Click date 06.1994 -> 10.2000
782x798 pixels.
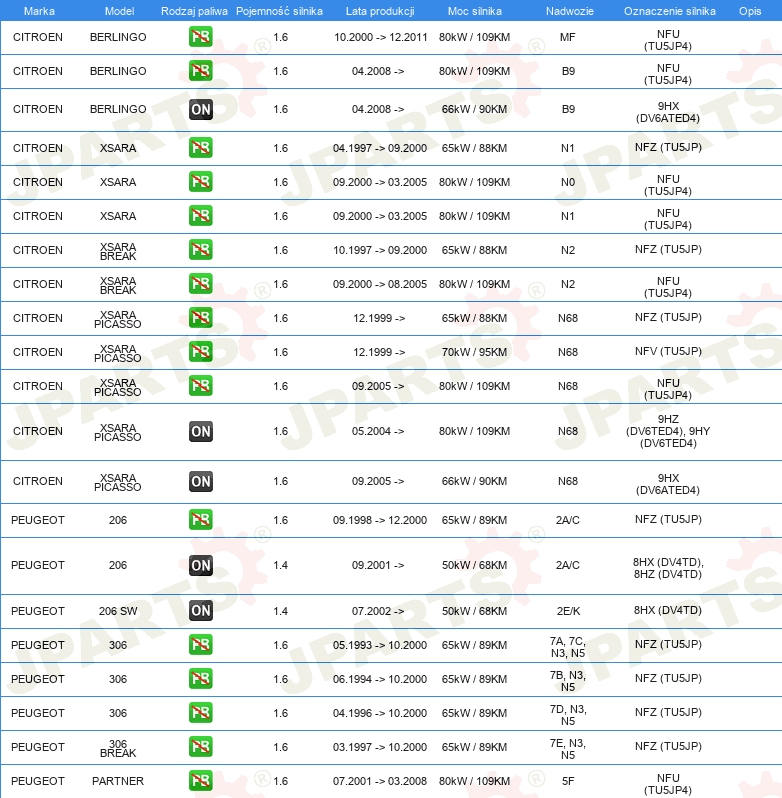pos(380,679)
